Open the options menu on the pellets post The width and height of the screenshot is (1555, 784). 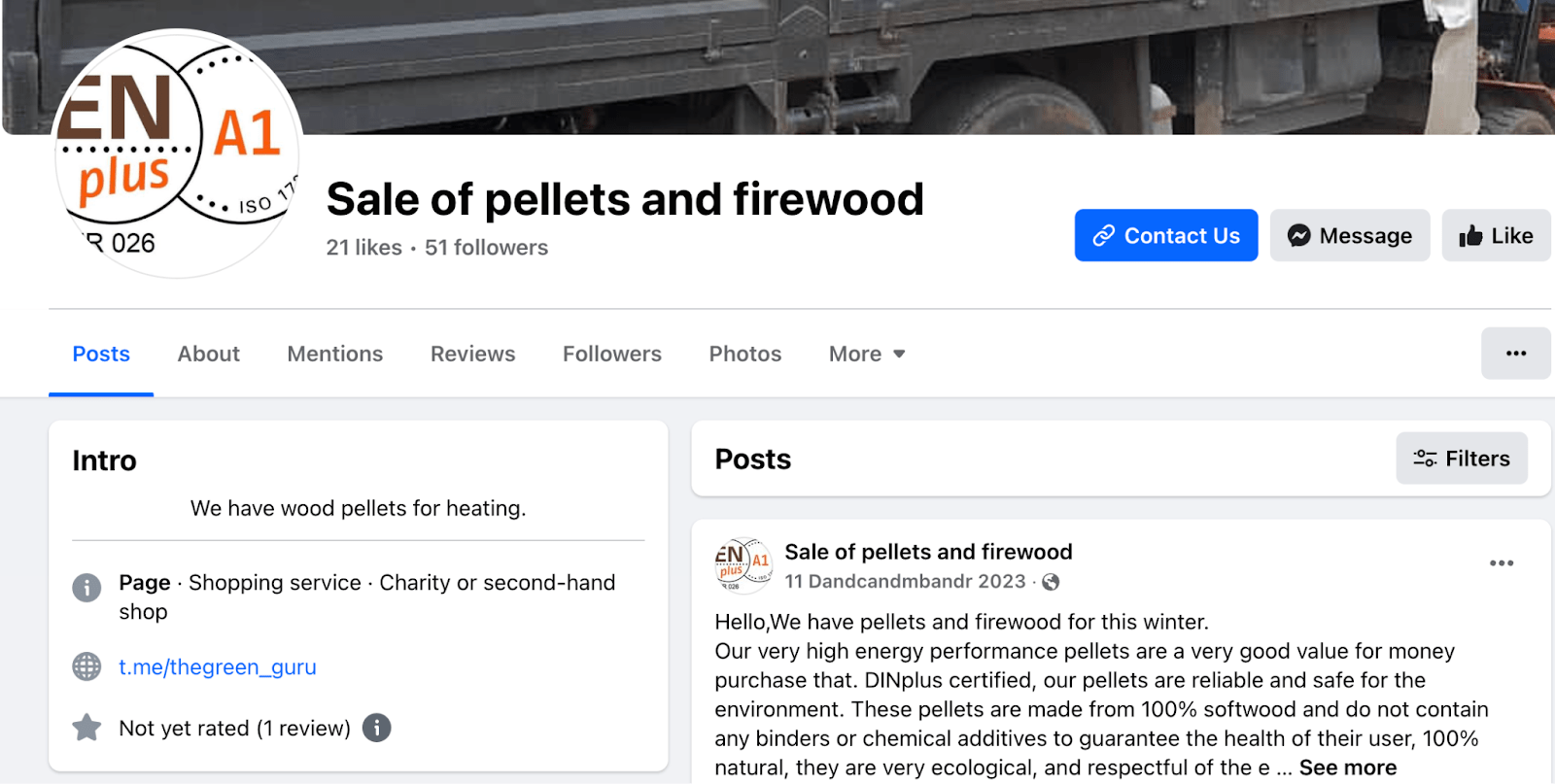tap(1502, 562)
